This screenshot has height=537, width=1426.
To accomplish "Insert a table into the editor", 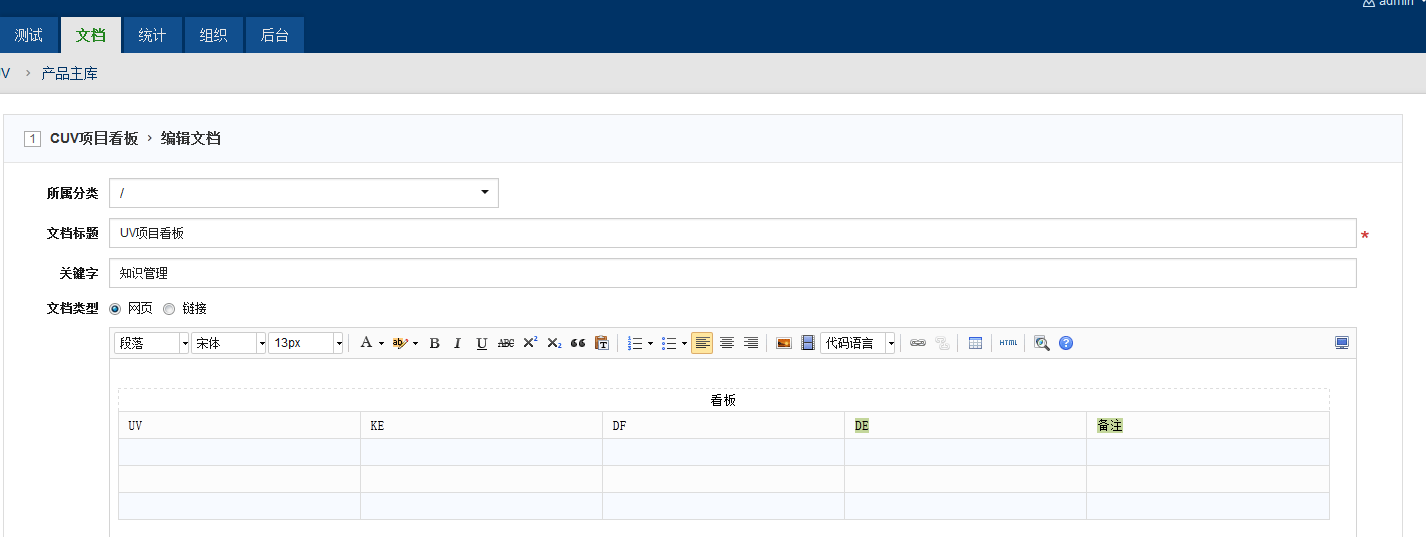I will [975, 343].
